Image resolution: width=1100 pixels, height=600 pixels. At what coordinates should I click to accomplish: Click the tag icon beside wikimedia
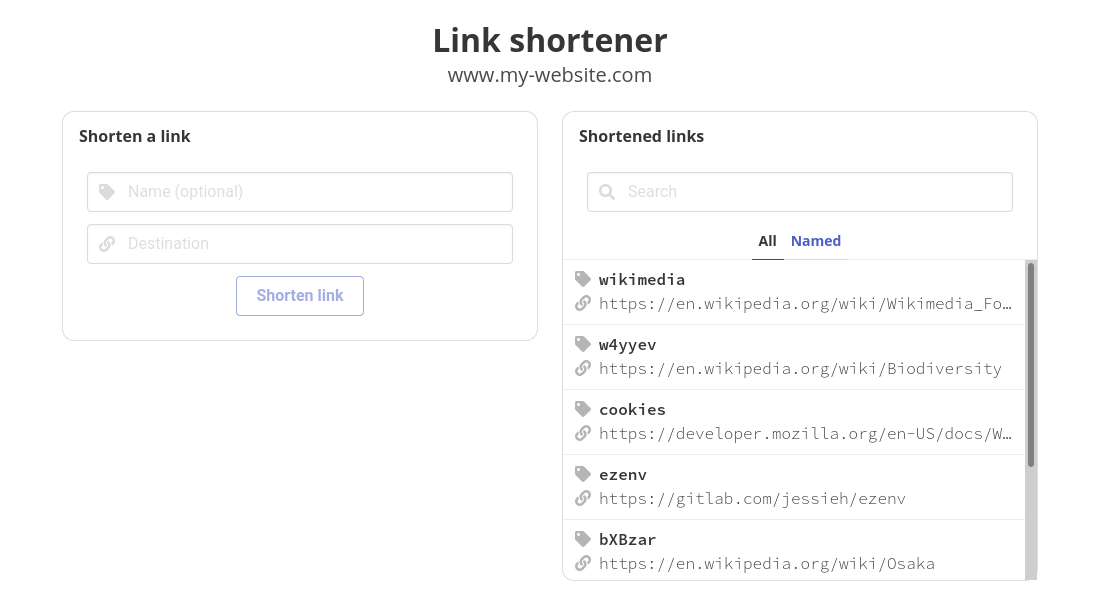pos(582,279)
